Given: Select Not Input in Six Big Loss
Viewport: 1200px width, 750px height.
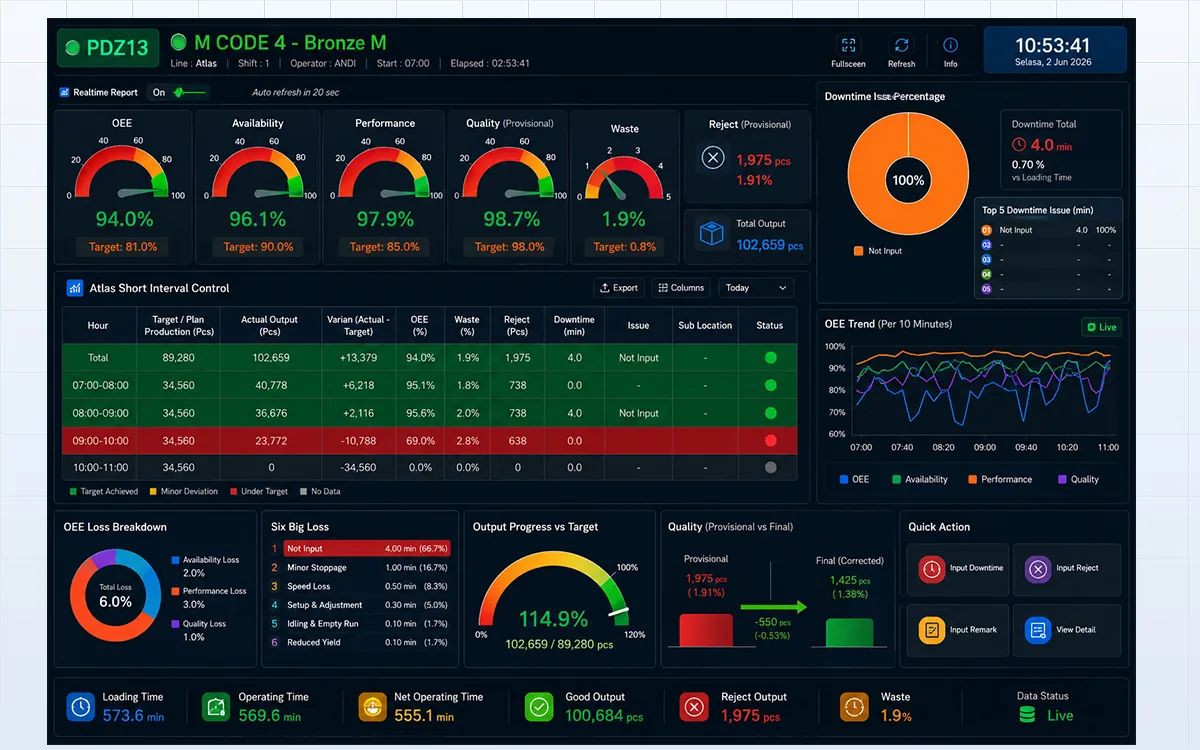Looking at the screenshot, I should [361, 548].
